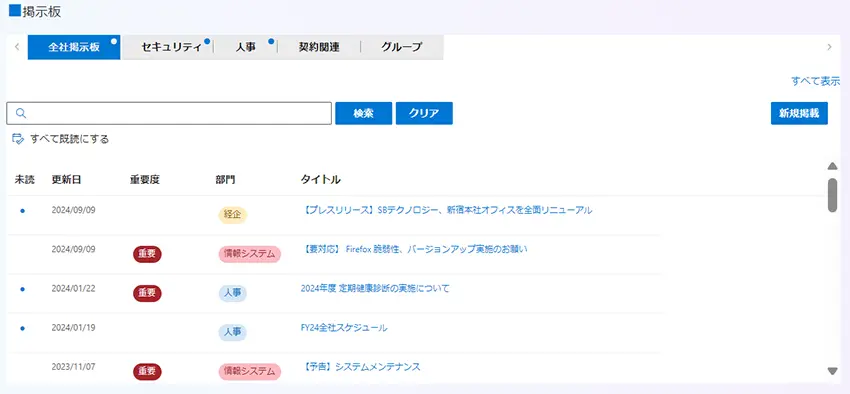Open 【予告】システムメンテナンス post
Viewport: 850px width, 394px height.
click(x=360, y=367)
